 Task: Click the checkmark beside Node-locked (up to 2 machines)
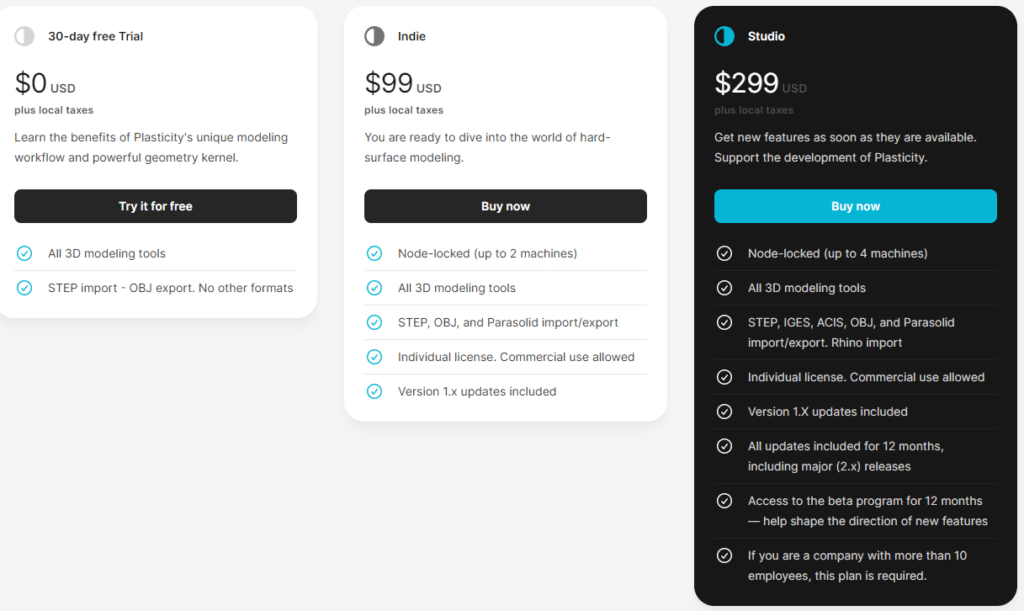[x=374, y=253]
